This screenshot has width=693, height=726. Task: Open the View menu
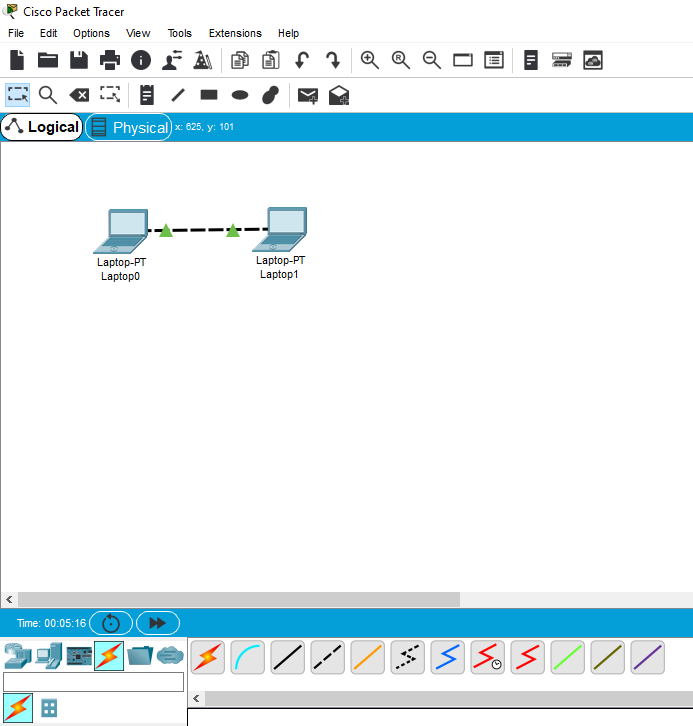138,33
